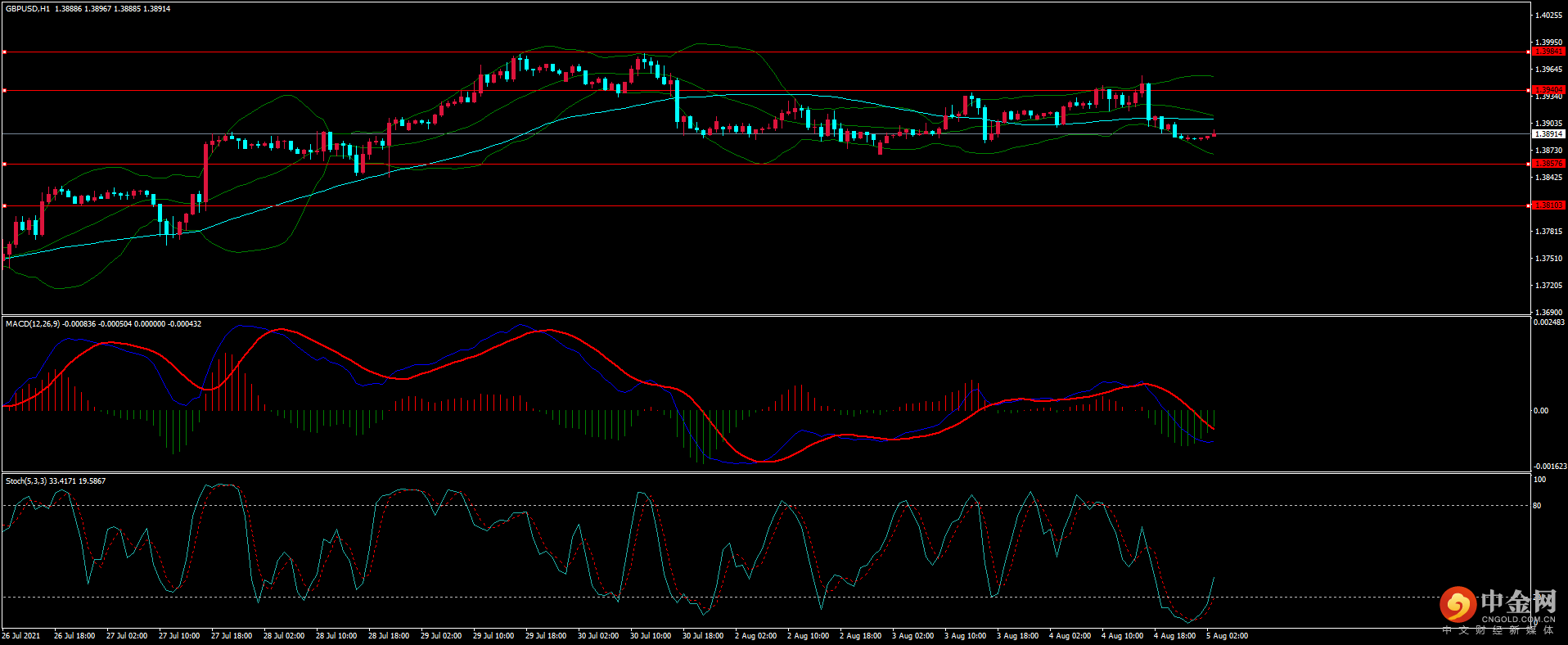Click the 26 Jul 2021 date label
Viewport: 1568px width, 645px height.
(x=21, y=636)
